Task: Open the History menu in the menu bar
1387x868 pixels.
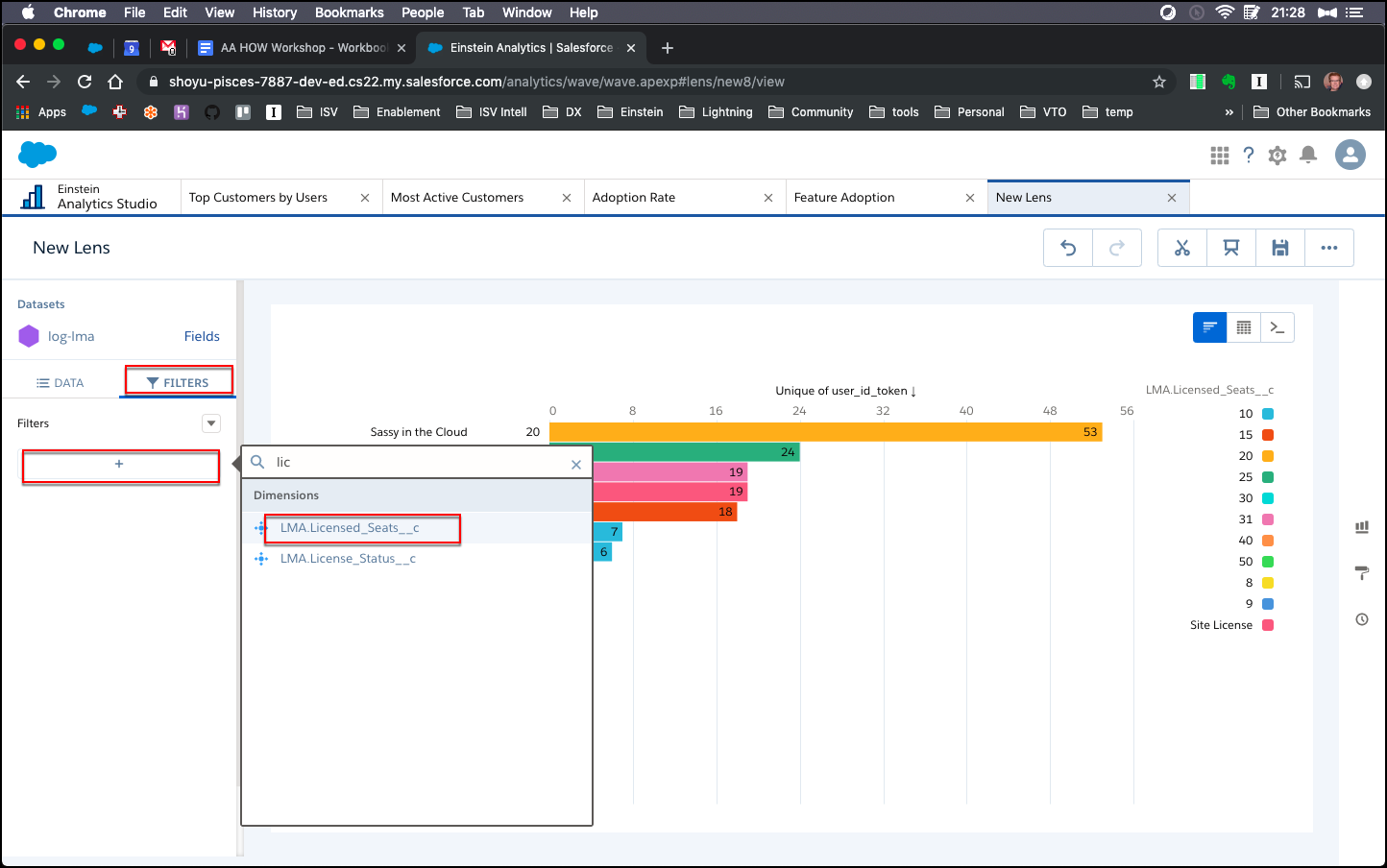Action: pos(275,12)
